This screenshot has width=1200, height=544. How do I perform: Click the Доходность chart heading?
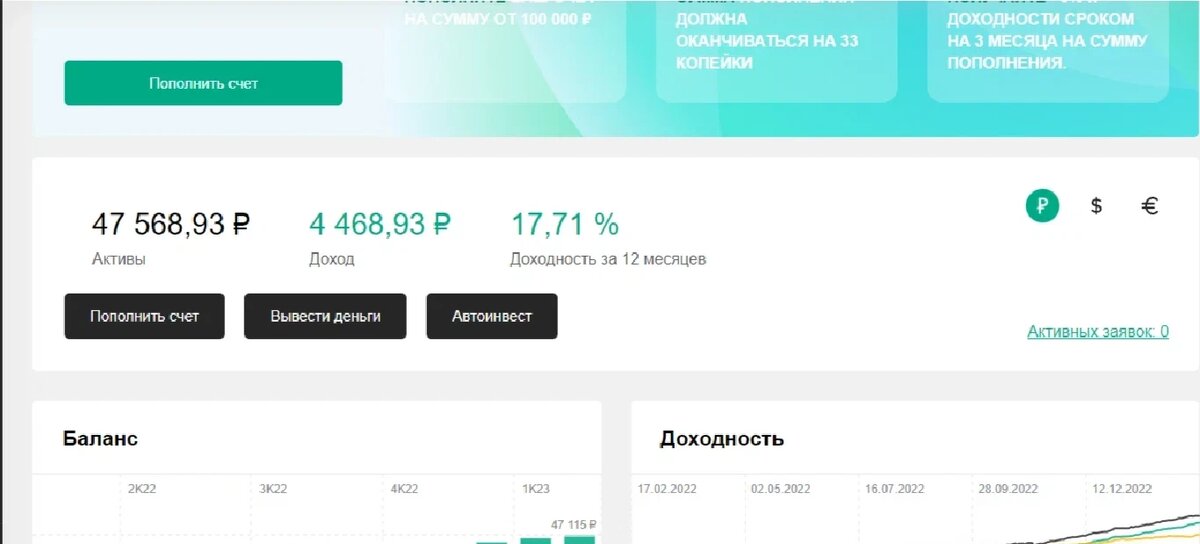(722, 439)
